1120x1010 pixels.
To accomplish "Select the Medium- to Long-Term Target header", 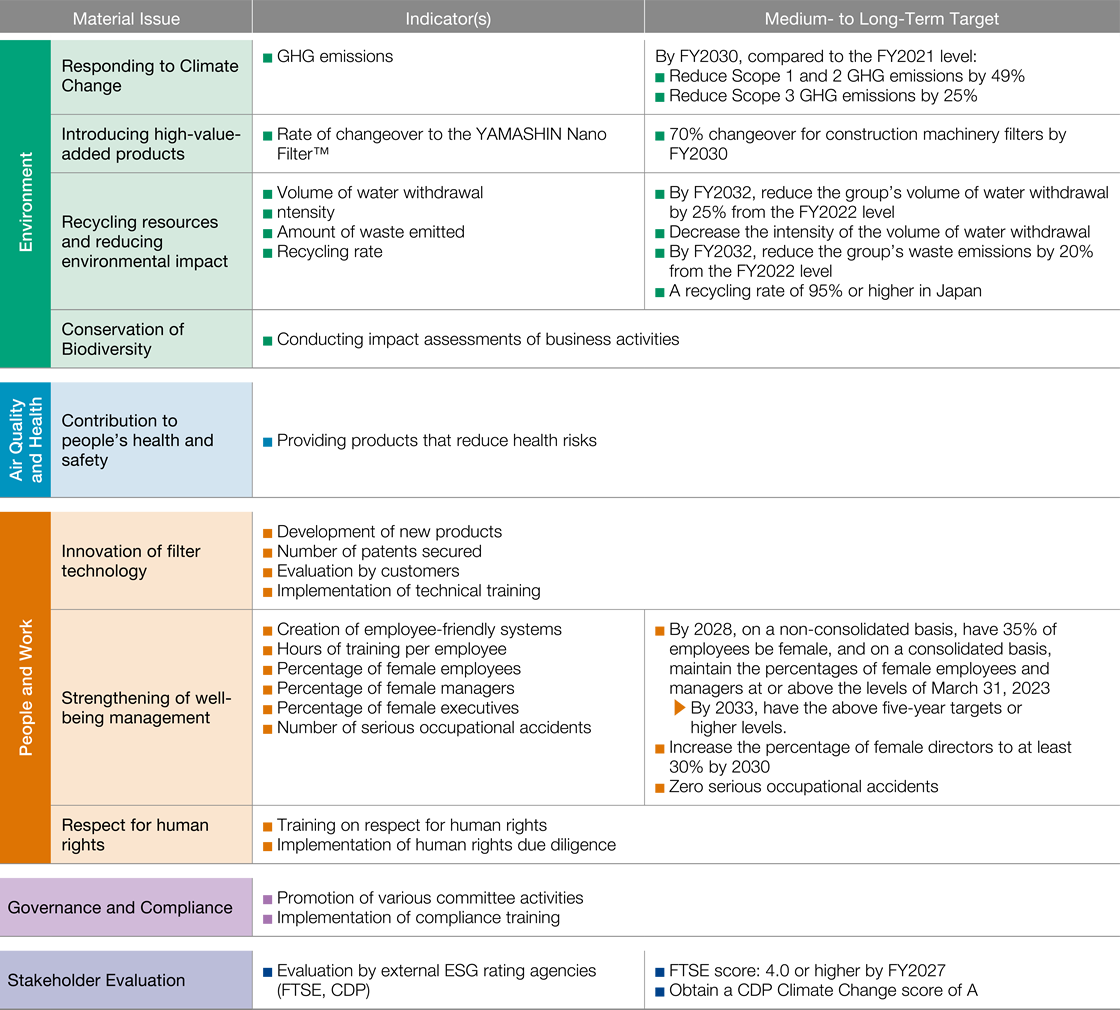I will tap(881, 18).
